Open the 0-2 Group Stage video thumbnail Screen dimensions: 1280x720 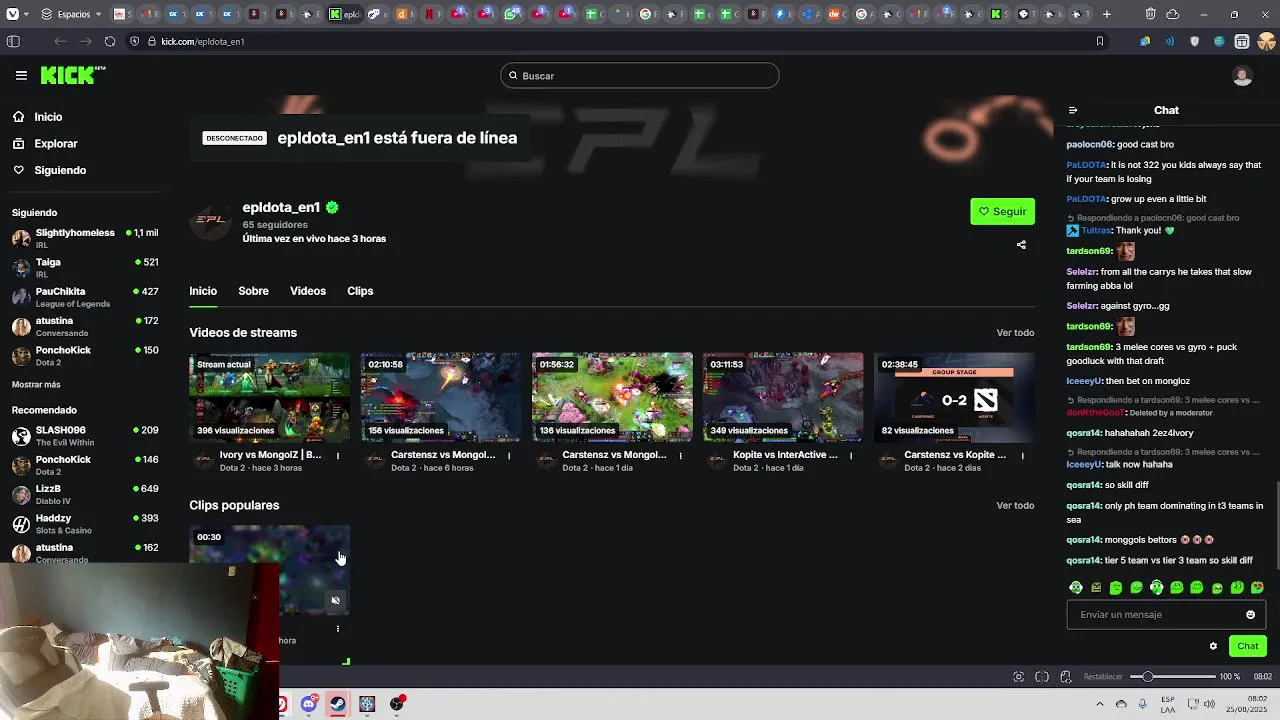tap(954, 397)
